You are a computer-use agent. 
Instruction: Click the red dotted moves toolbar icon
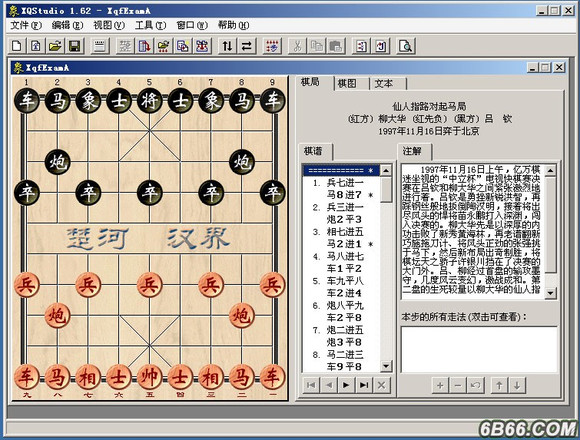click(272, 46)
